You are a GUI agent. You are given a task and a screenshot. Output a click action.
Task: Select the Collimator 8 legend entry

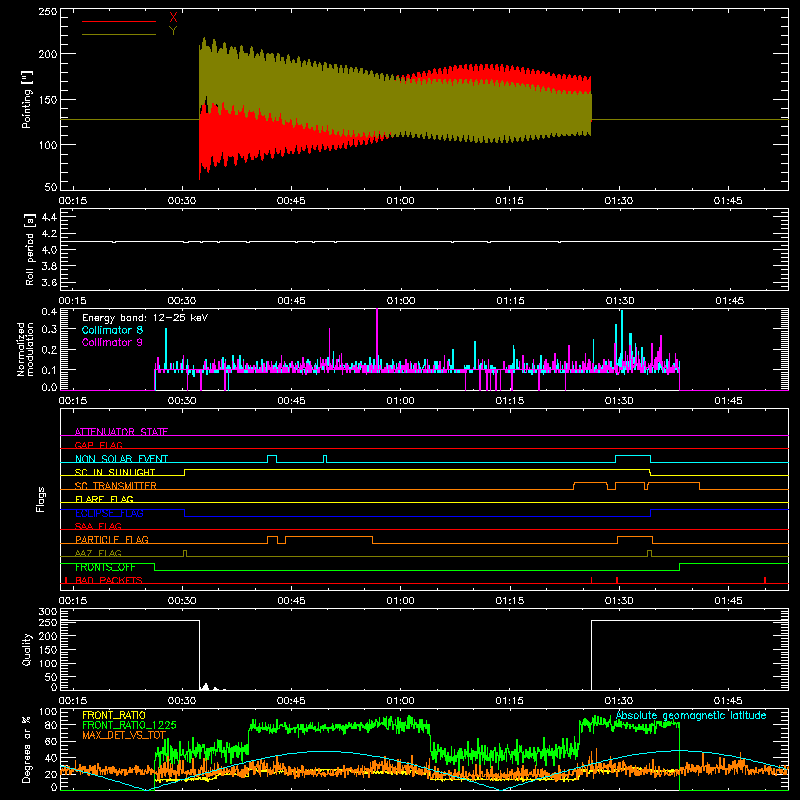click(112, 330)
